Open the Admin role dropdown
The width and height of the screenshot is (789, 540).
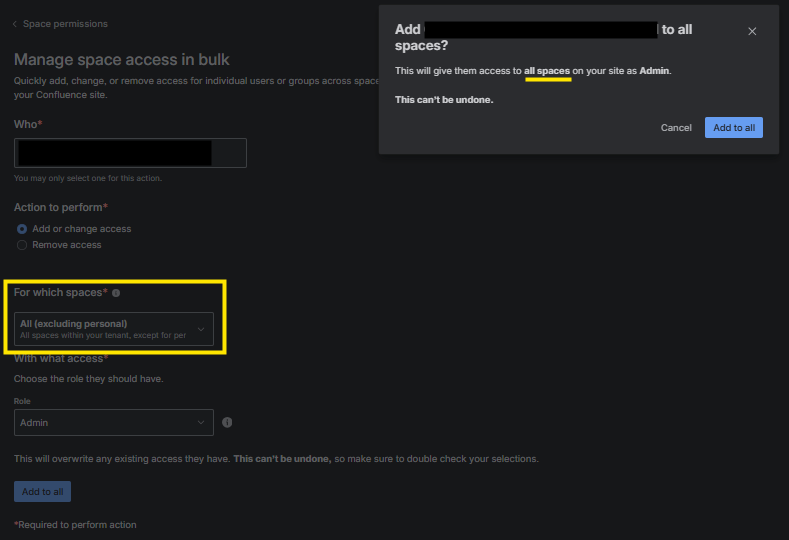coord(114,423)
